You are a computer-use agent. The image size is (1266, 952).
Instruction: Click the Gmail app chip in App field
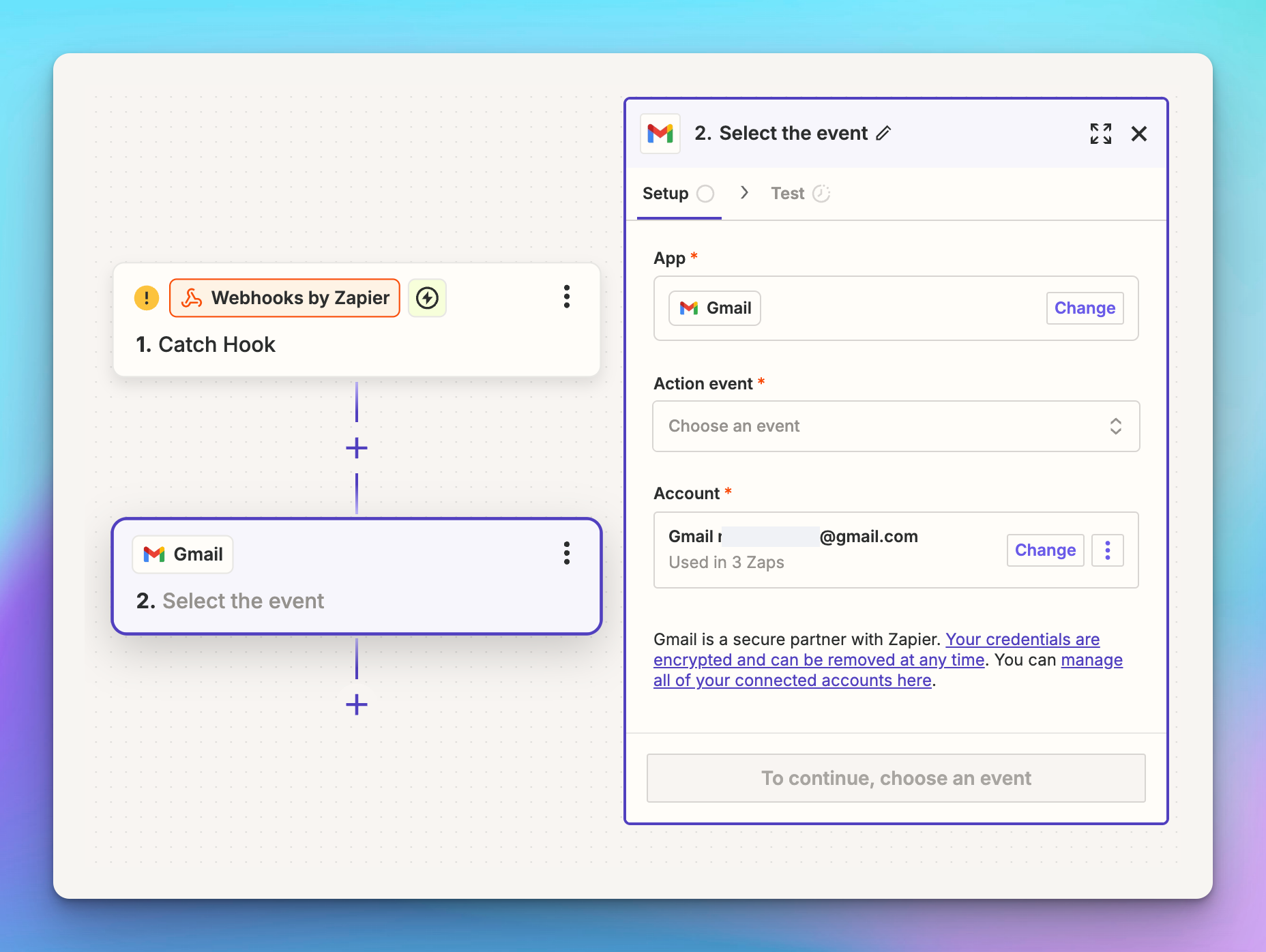point(715,308)
